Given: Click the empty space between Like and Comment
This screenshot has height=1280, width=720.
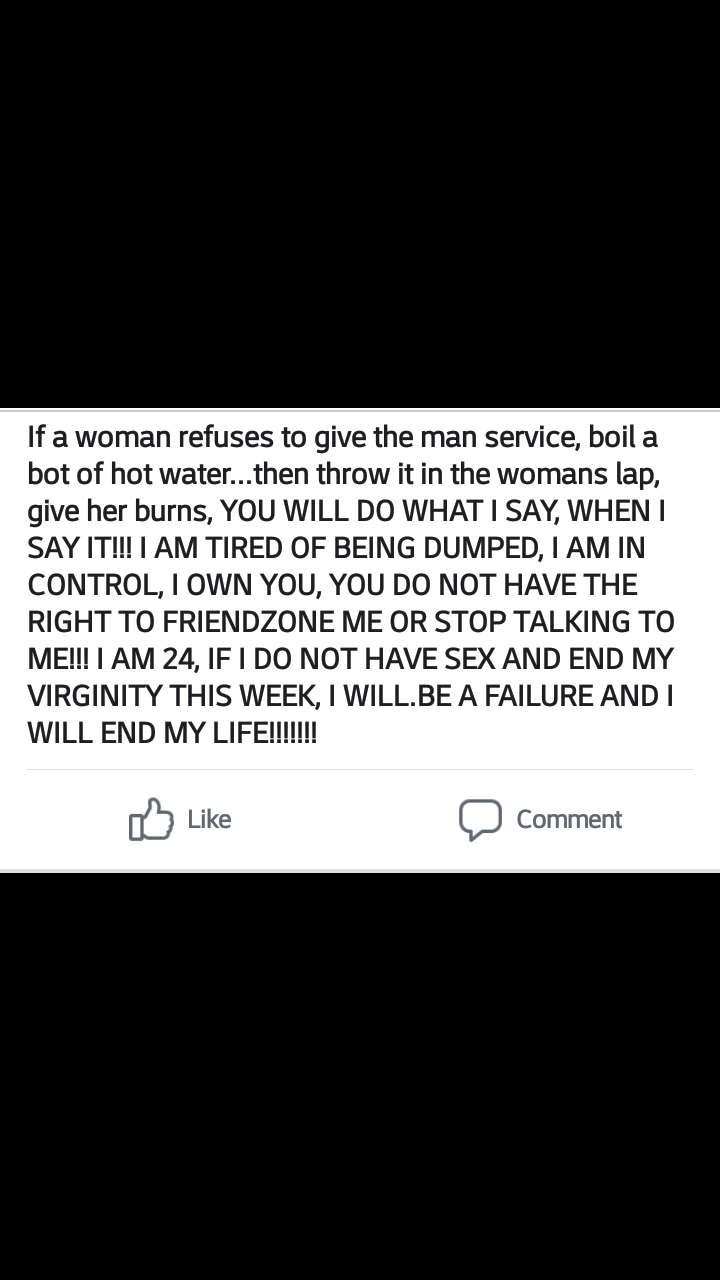Looking at the screenshot, I should pos(345,819).
